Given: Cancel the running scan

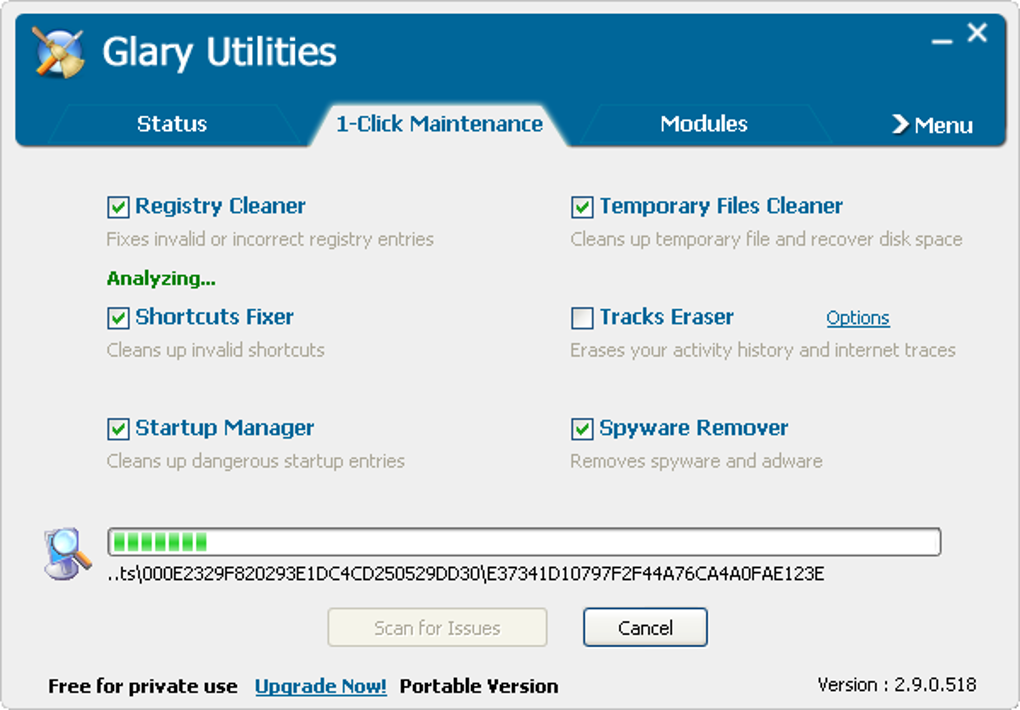Looking at the screenshot, I should click(645, 627).
